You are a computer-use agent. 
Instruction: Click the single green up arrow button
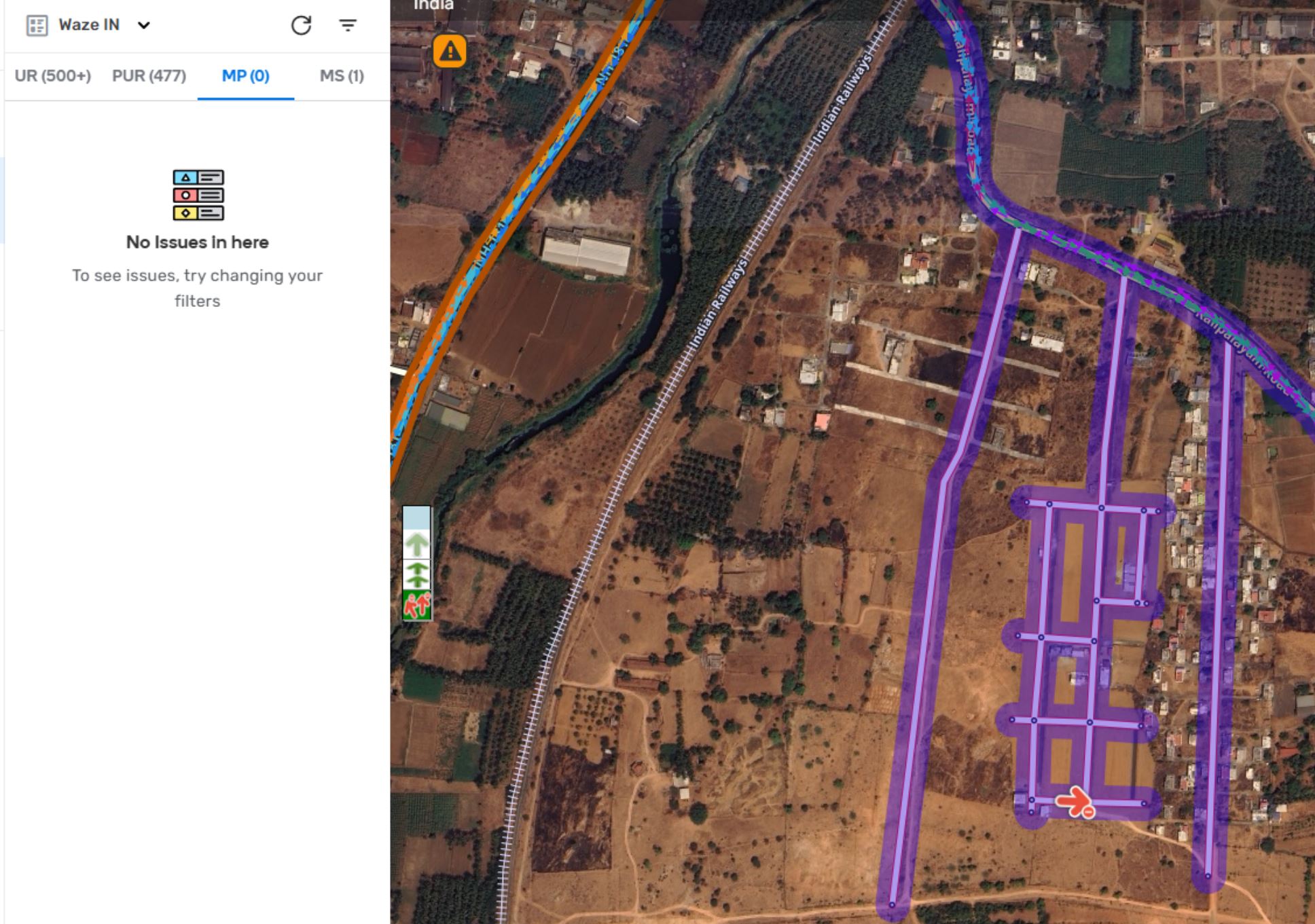click(416, 544)
